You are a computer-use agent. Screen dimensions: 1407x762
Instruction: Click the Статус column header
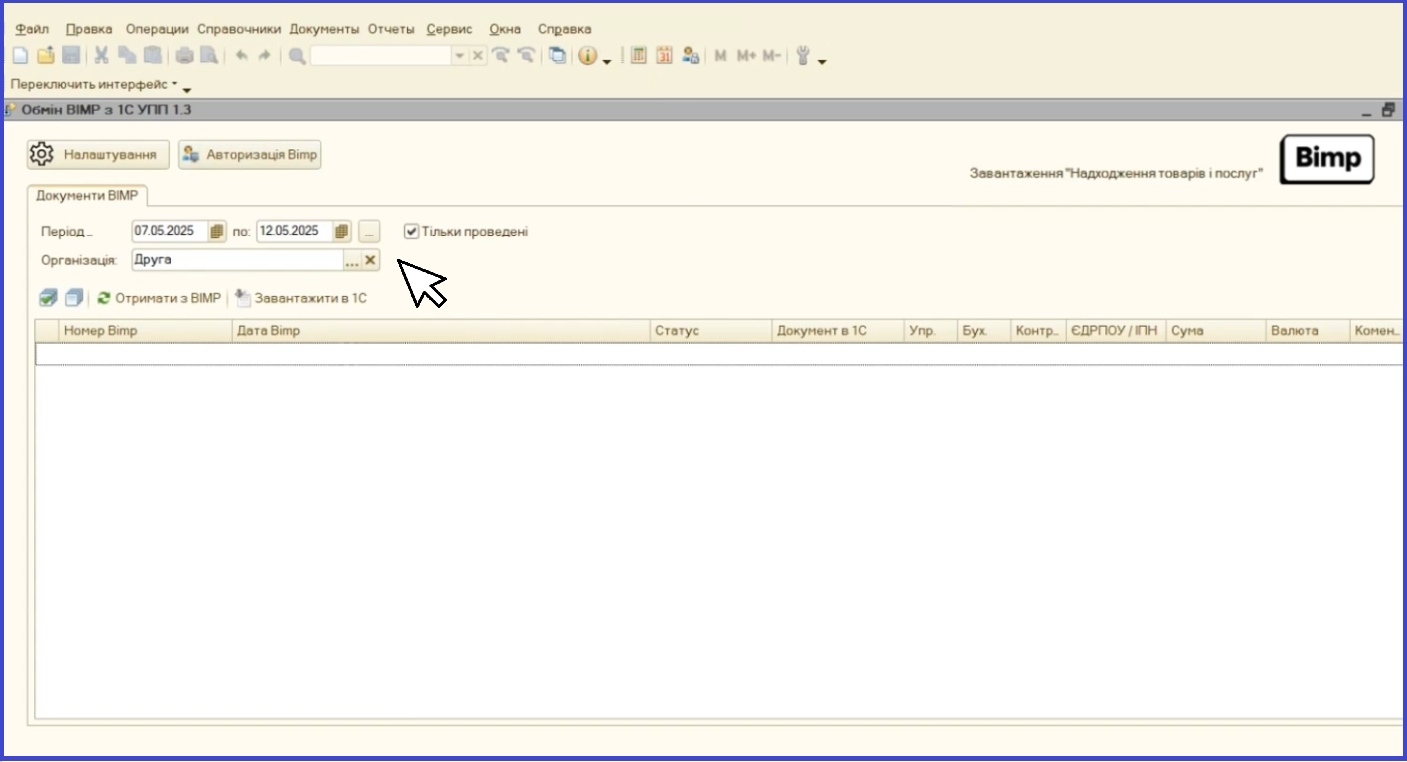[711, 331]
